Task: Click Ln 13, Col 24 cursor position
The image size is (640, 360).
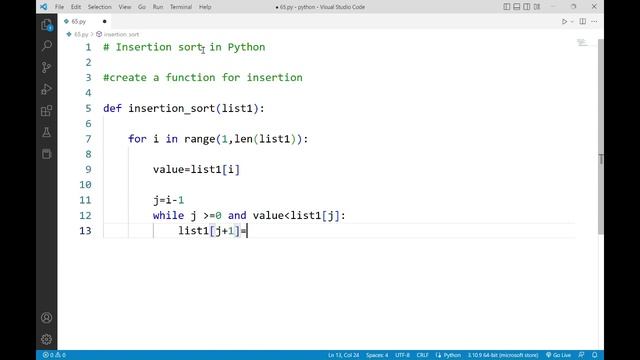Action: tap(343, 355)
